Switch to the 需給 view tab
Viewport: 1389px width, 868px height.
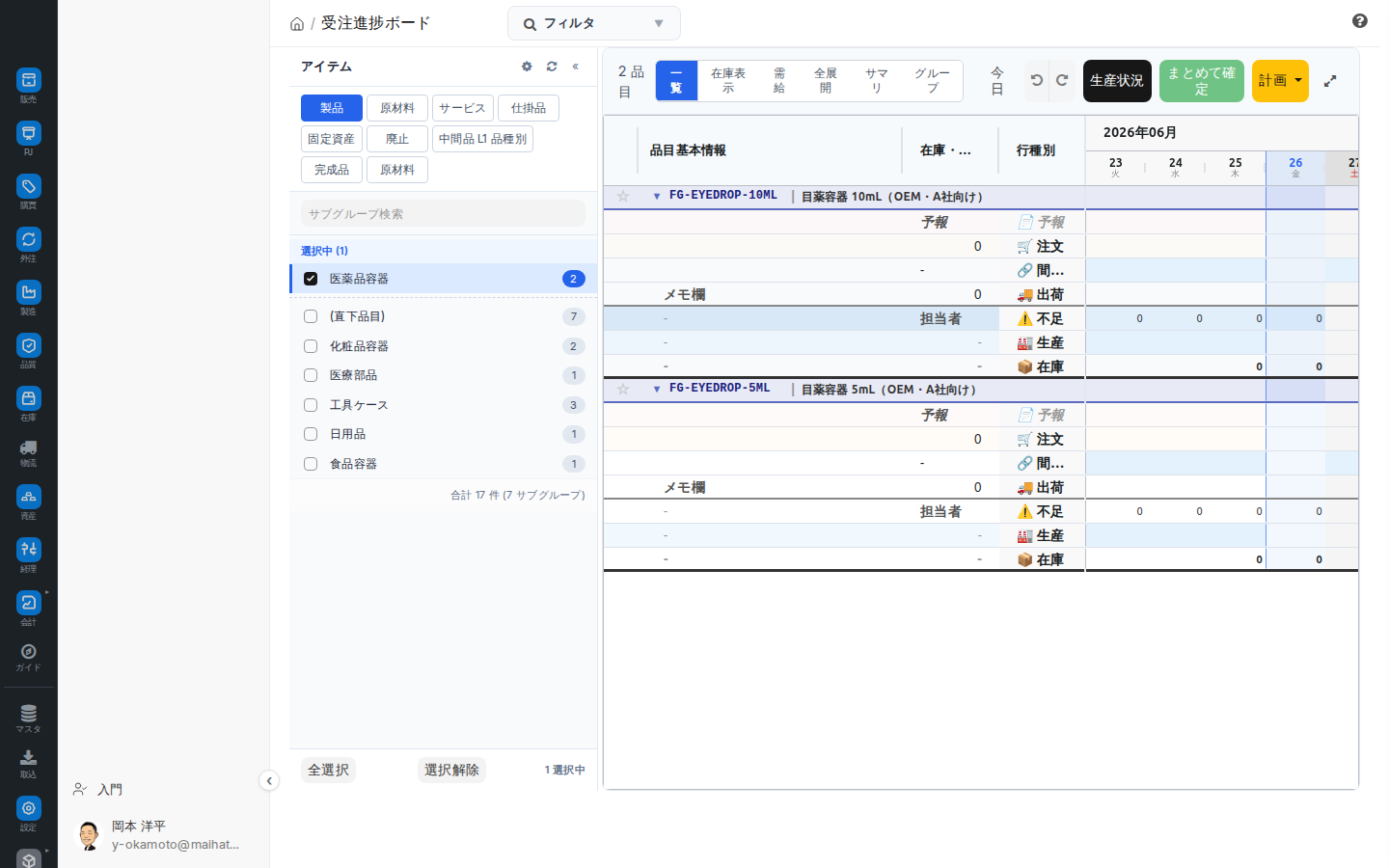click(779, 81)
